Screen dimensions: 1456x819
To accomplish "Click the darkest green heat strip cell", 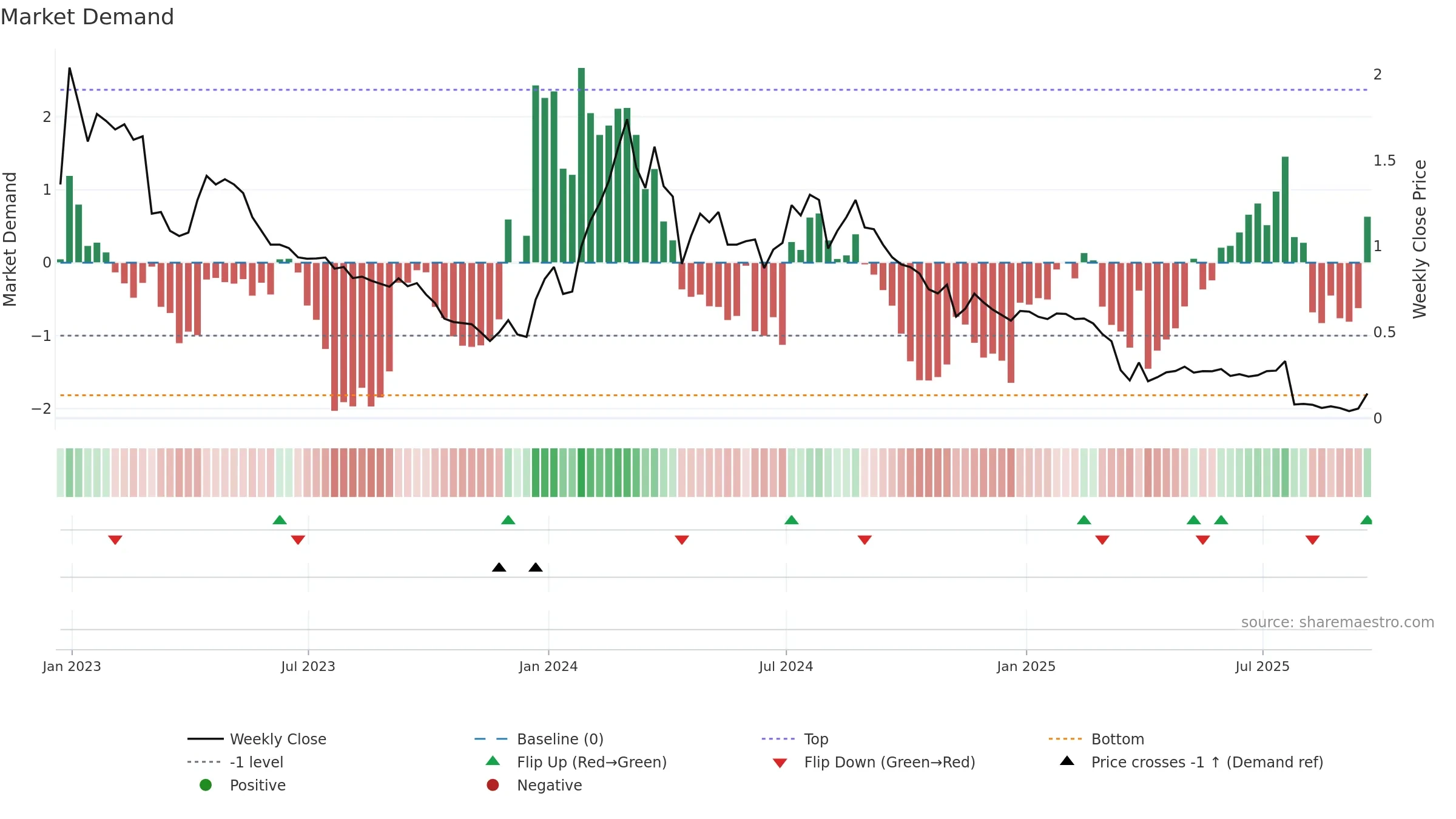I will 581,473.
